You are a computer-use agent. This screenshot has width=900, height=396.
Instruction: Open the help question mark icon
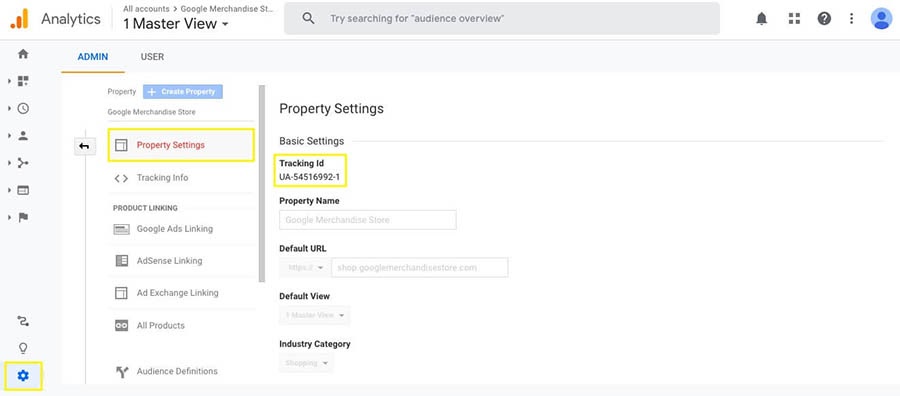coord(824,19)
